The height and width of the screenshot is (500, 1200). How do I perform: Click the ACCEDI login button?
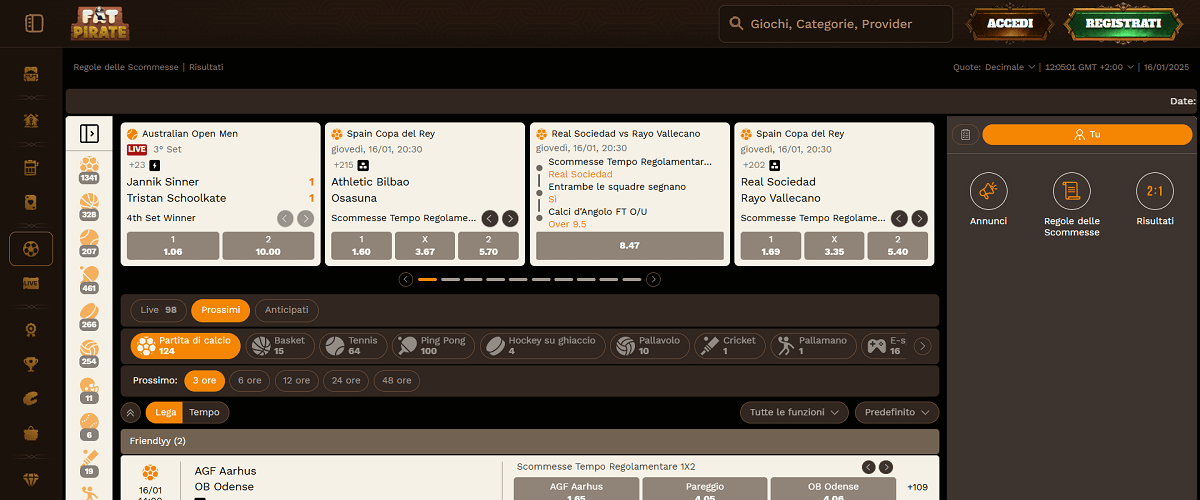coord(1010,24)
